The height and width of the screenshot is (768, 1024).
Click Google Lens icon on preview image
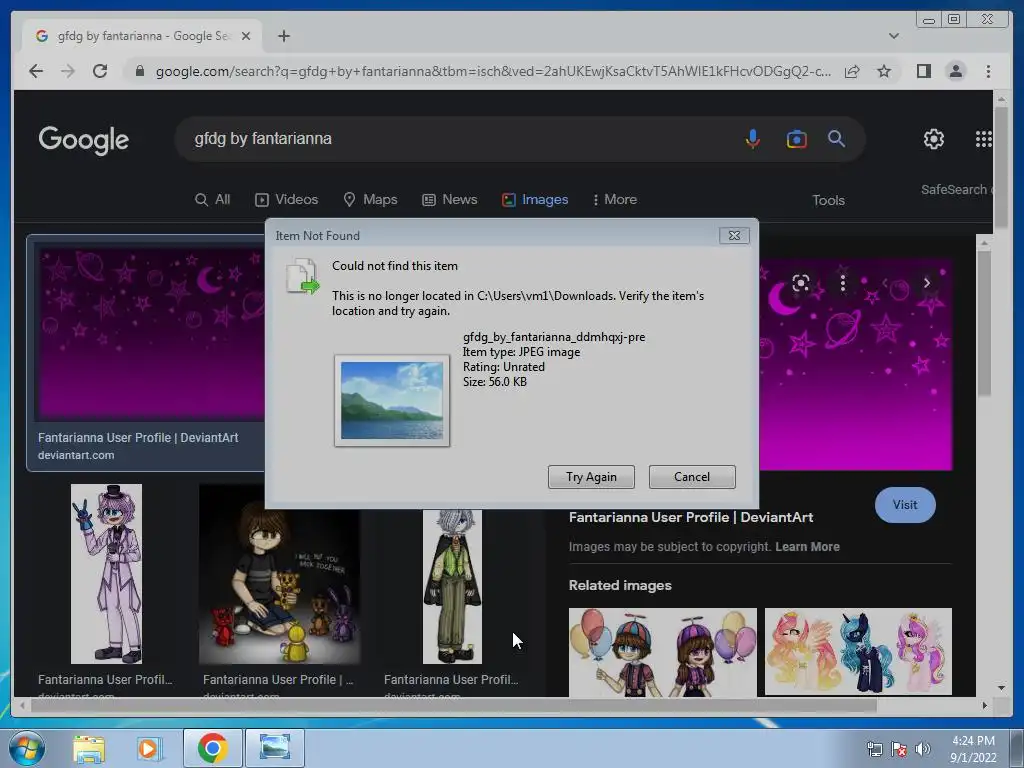(x=801, y=283)
